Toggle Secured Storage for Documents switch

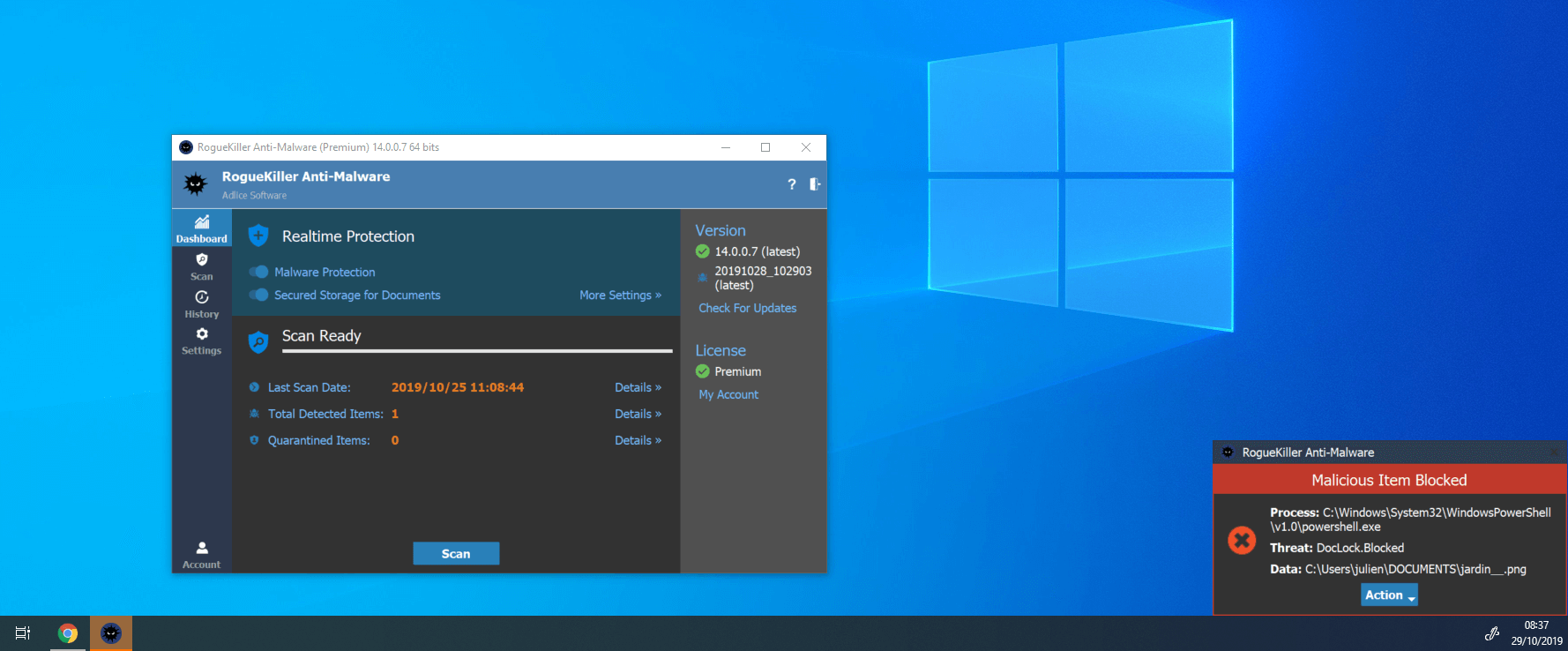(x=258, y=295)
